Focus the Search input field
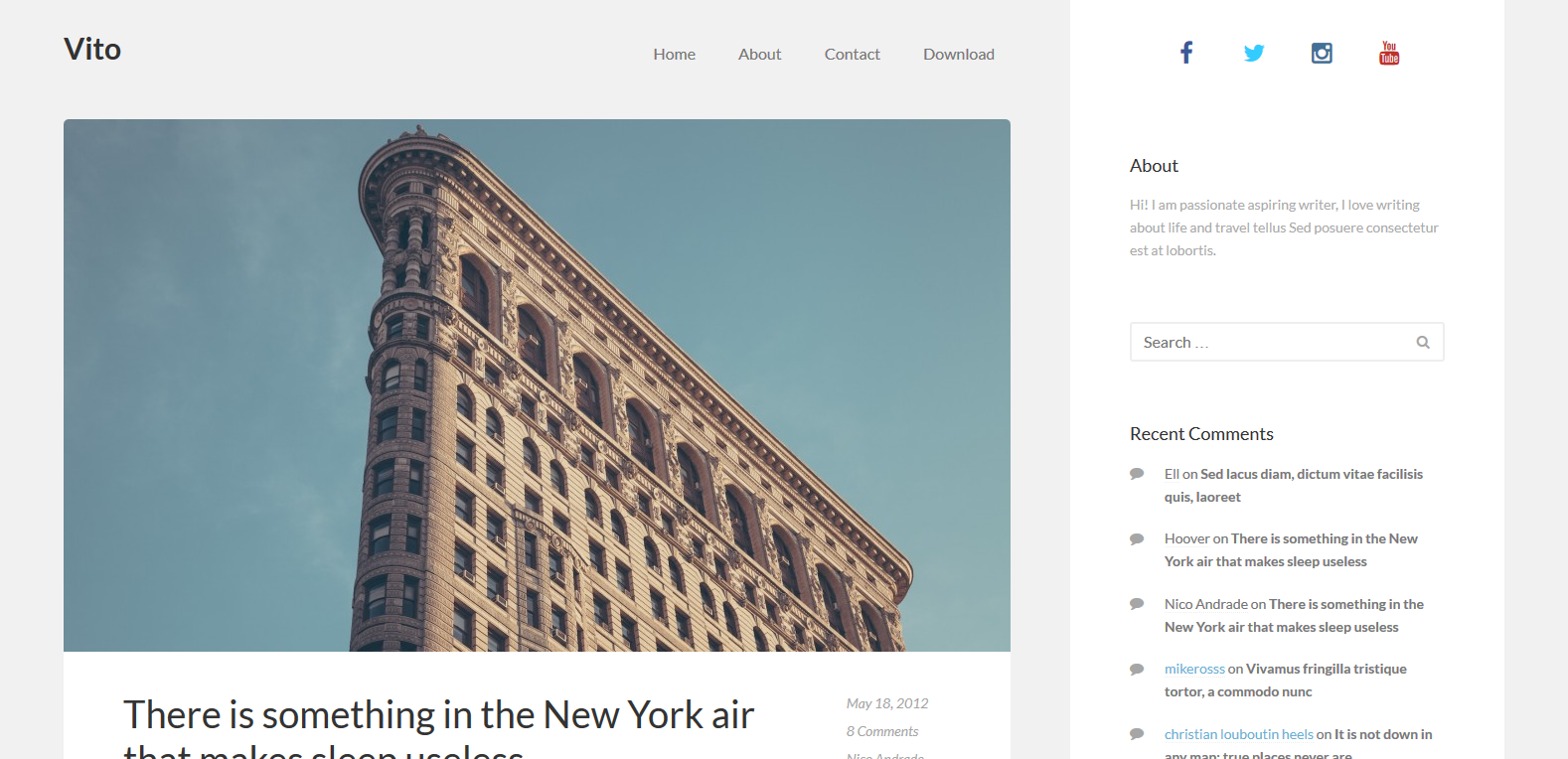The width and height of the screenshot is (1568, 759). pyautogui.click(x=1272, y=342)
